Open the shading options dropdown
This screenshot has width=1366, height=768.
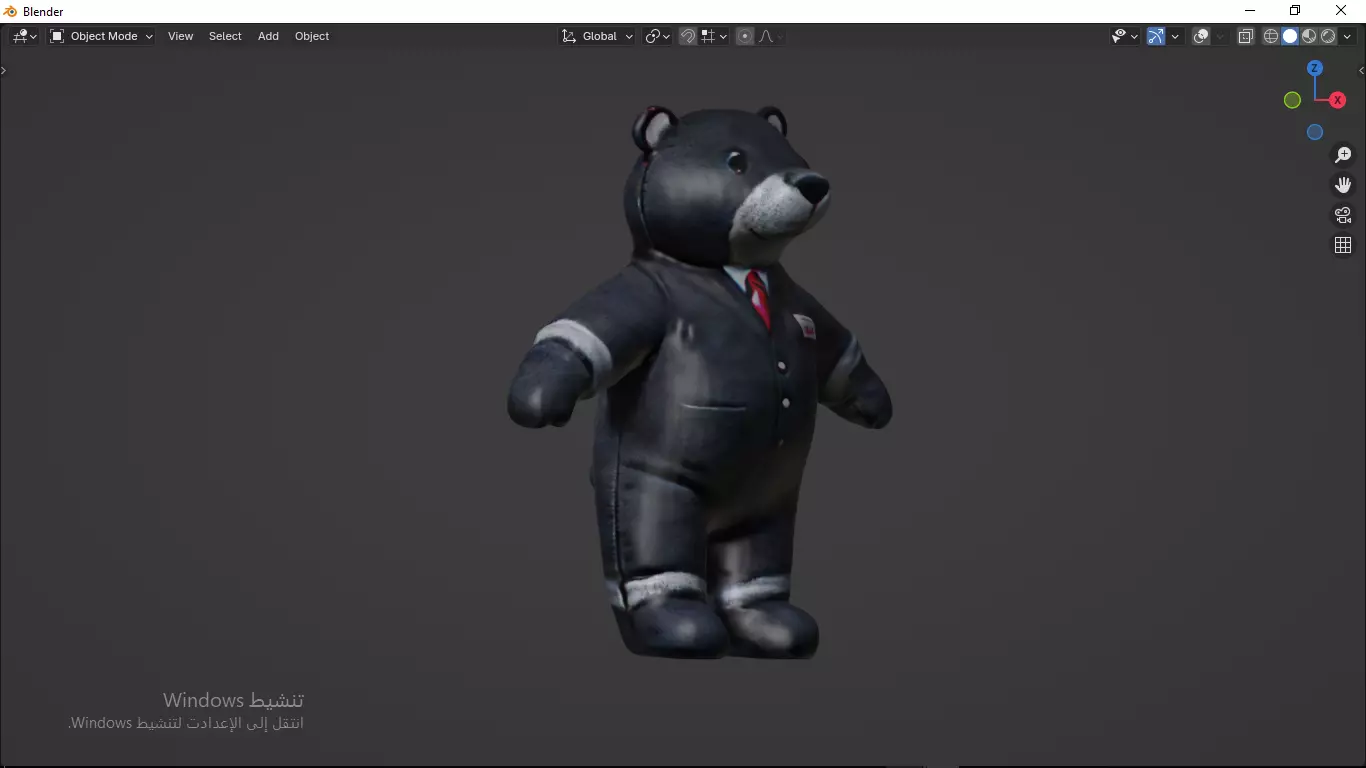click(x=1347, y=36)
